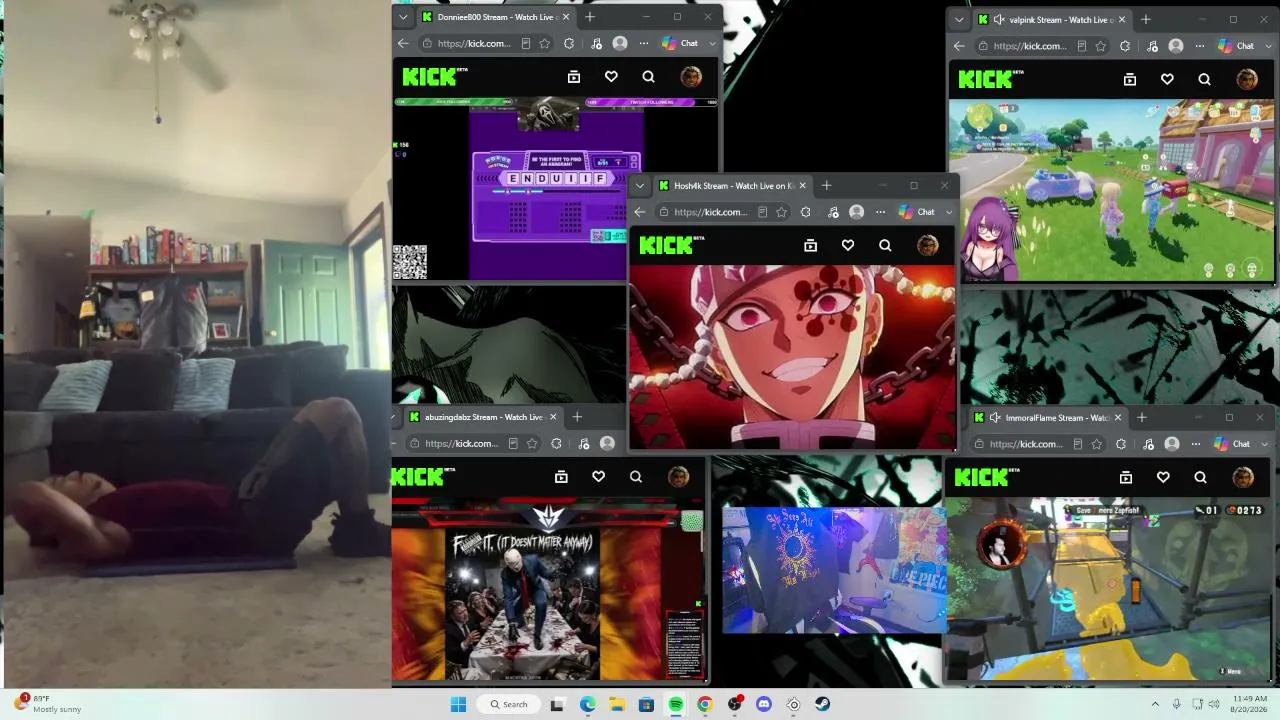
Task: Open Kick search in abuzingdabz window
Action: click(636, 477)
